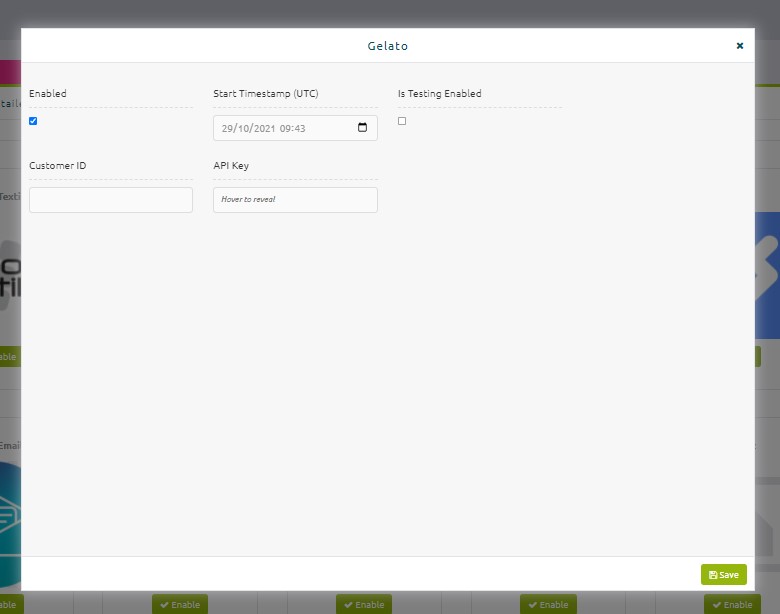780x614 pixels.
Task: Focus the Customer ID input field
Action: [x=111, y=200]
